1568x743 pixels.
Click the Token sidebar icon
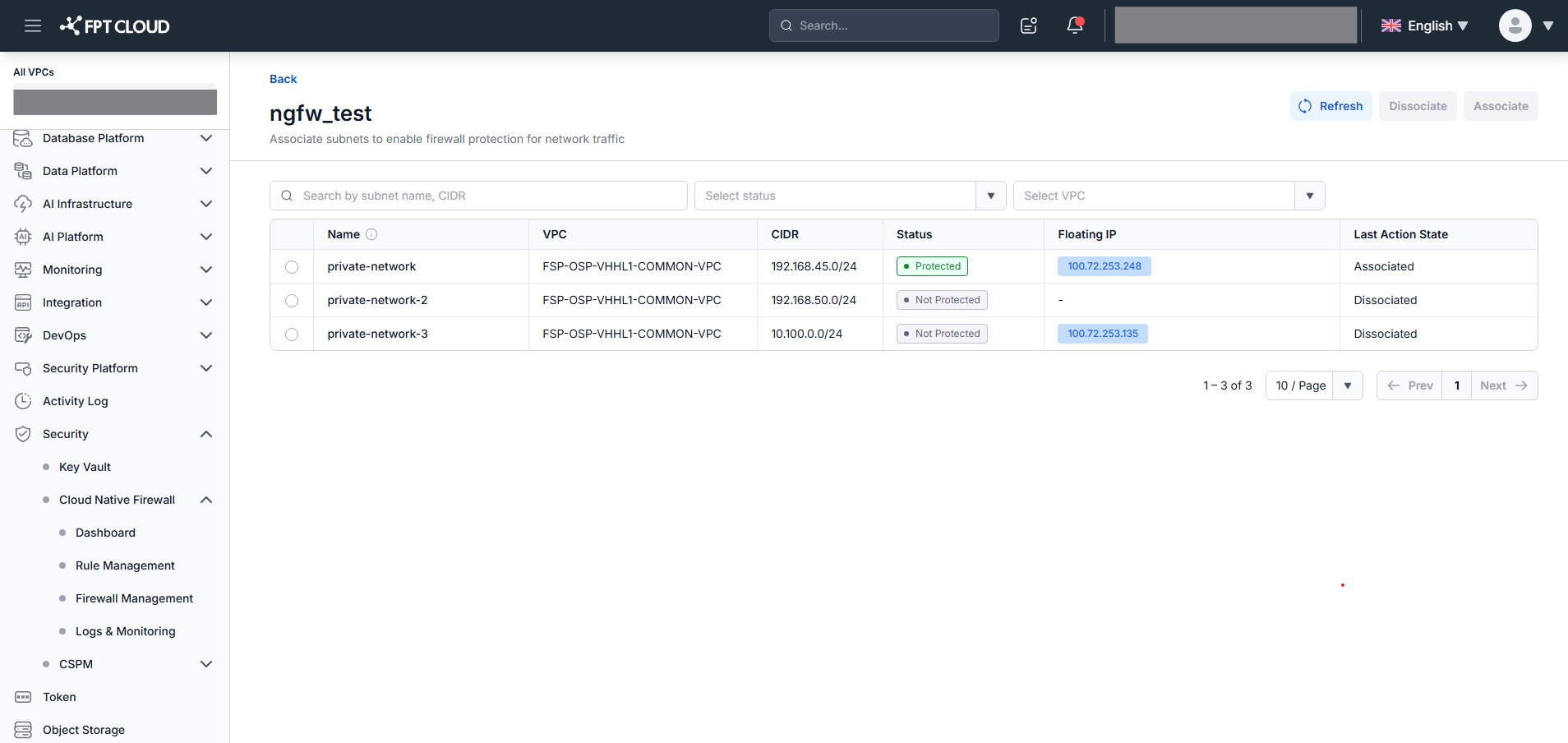(x=23, y=697)
